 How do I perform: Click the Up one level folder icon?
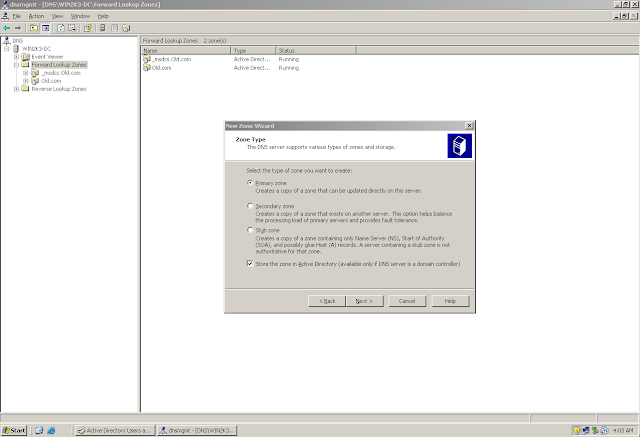point(34,28)
